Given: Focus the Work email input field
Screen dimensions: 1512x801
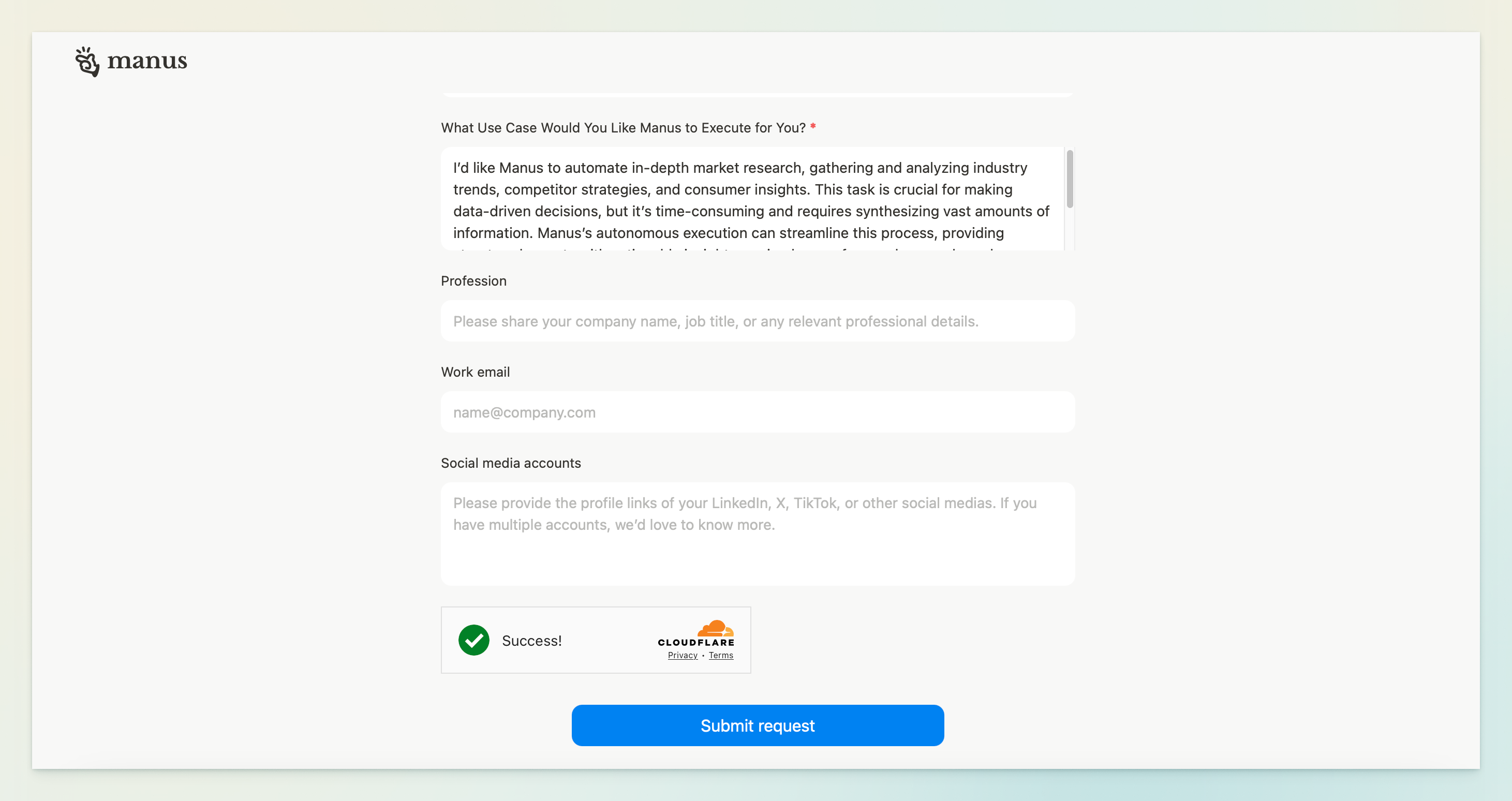Looking at the screenshot, I should 757,412.
